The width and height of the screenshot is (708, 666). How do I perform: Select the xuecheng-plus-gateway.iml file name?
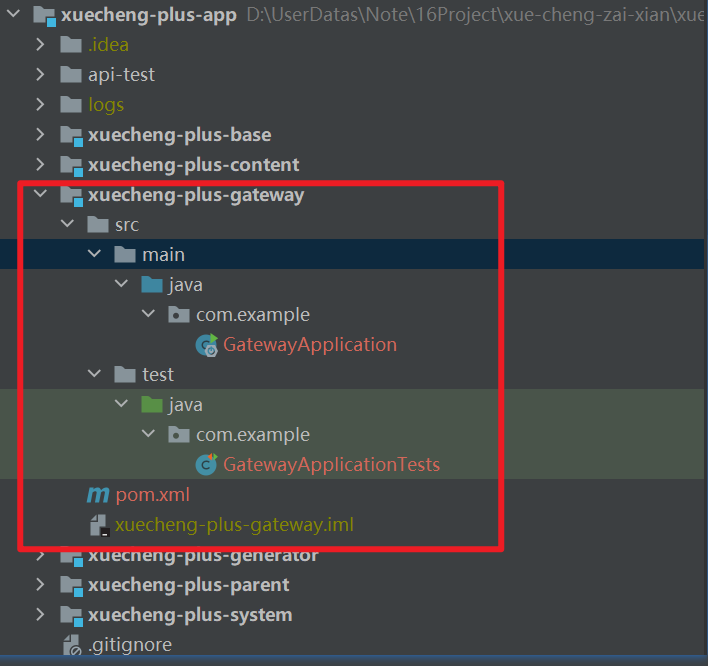(x=234, y=525)
